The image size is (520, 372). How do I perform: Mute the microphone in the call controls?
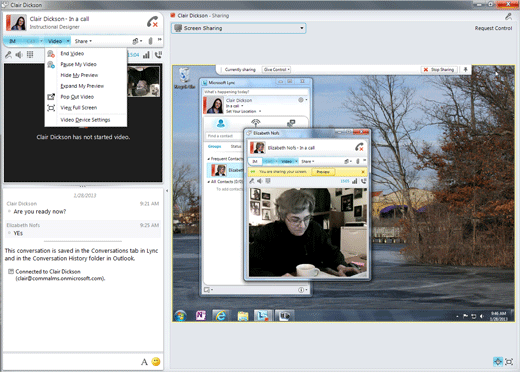[9, 55]
